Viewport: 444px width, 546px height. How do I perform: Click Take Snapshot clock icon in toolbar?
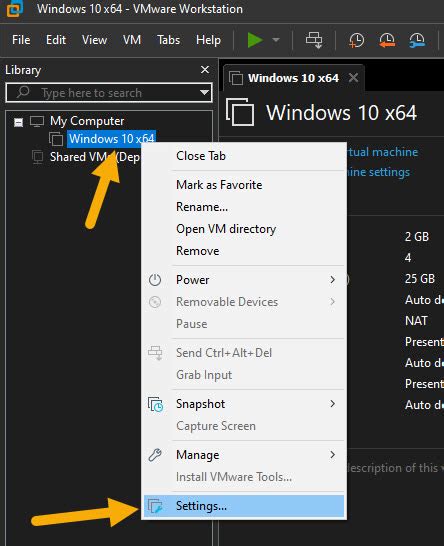click(x=356, y=40)
